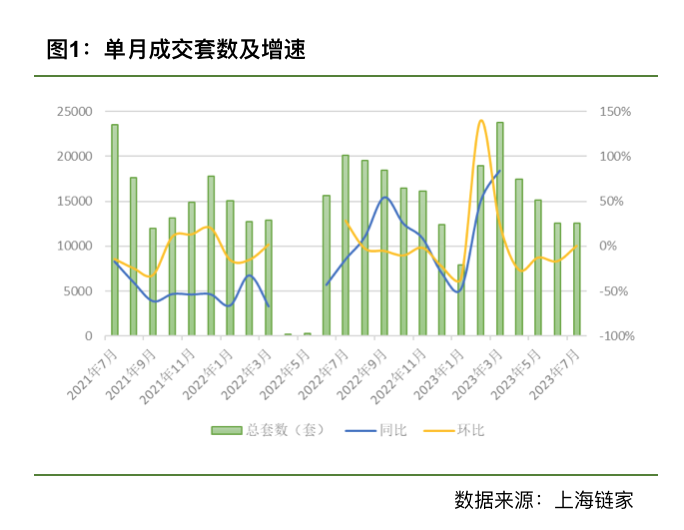Image resolution: width=684 pixels, height=530 pixels.
Task: Click the 2022年11月 x-axis label
Action: 408,368
